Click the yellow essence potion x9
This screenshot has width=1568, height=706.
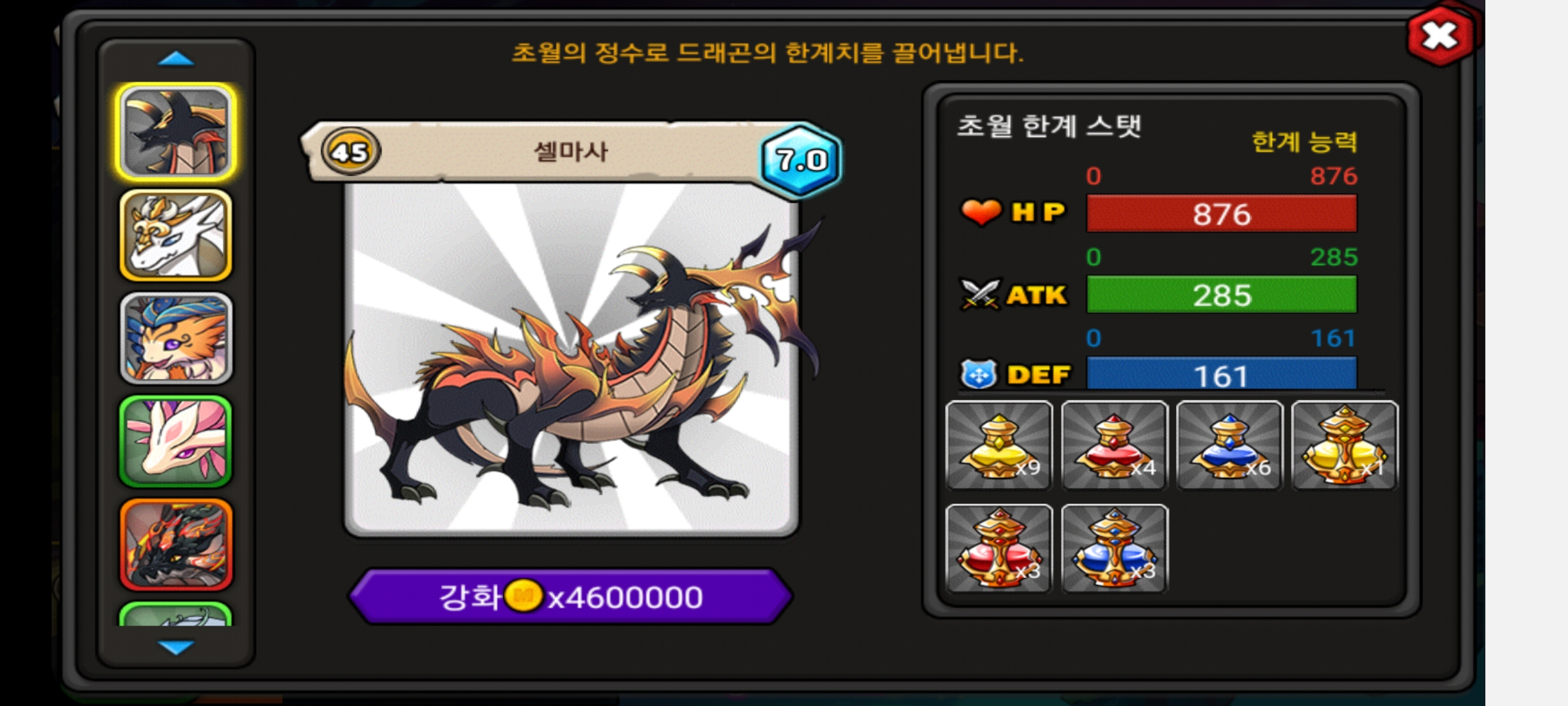999,445
